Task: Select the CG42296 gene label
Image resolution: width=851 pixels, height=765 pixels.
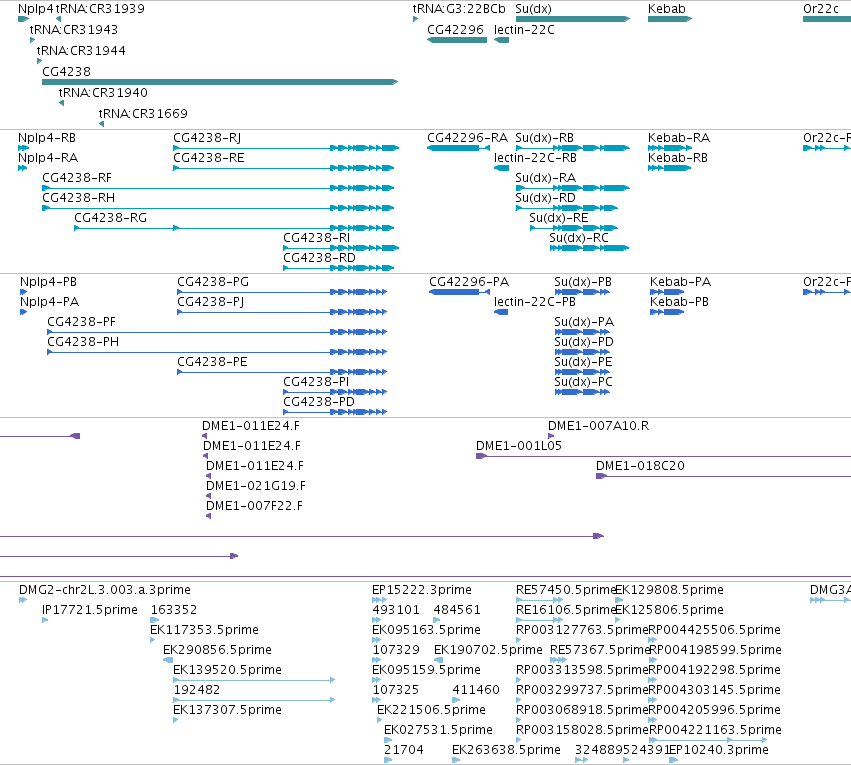Action: point(455,29)
